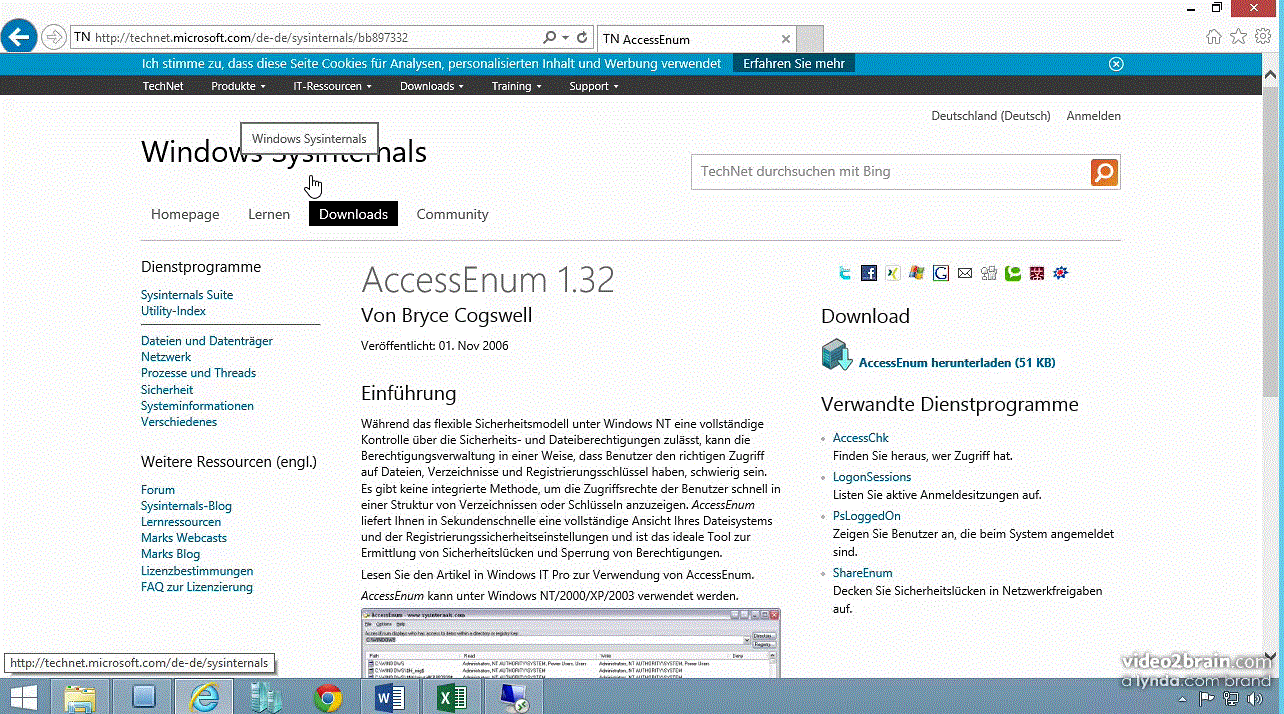Open Word from the taskbar
This screenshot has width=1284, height=714.
(x=389, y=696)
